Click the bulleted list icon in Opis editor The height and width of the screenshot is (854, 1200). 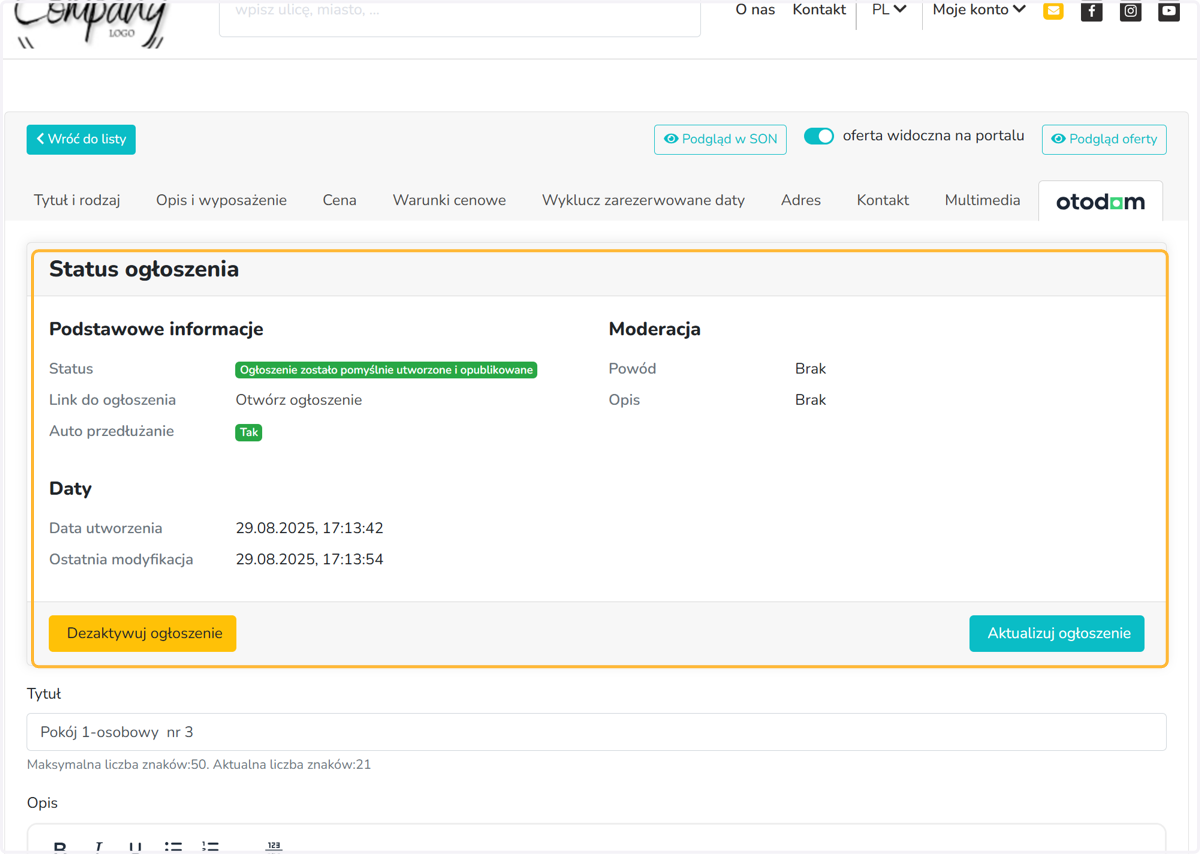click(x=173, y=846)
